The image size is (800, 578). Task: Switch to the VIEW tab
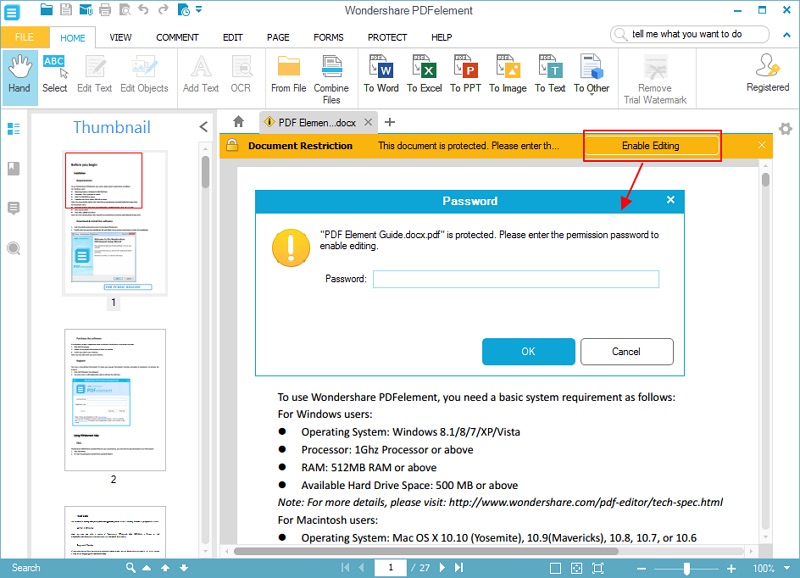120,37
